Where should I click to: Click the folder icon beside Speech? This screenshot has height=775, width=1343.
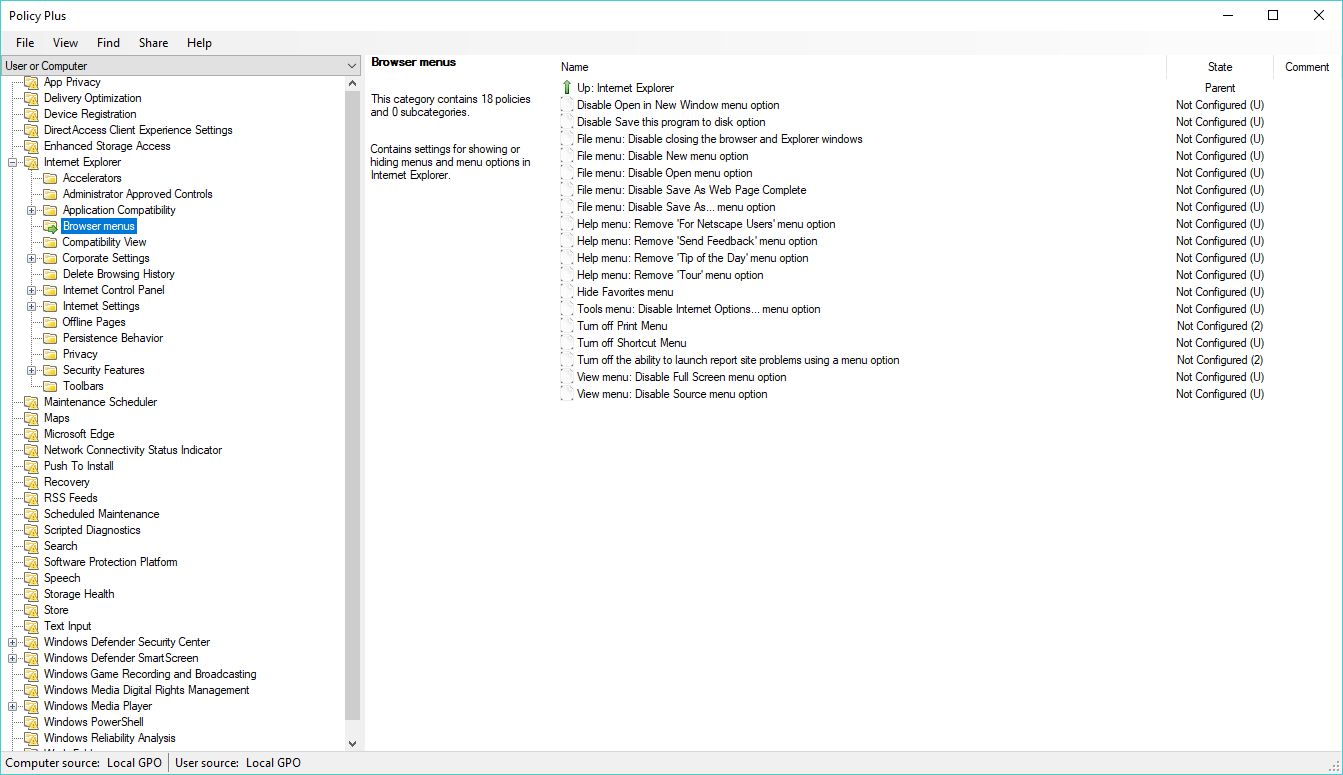(x=31, y=578)
